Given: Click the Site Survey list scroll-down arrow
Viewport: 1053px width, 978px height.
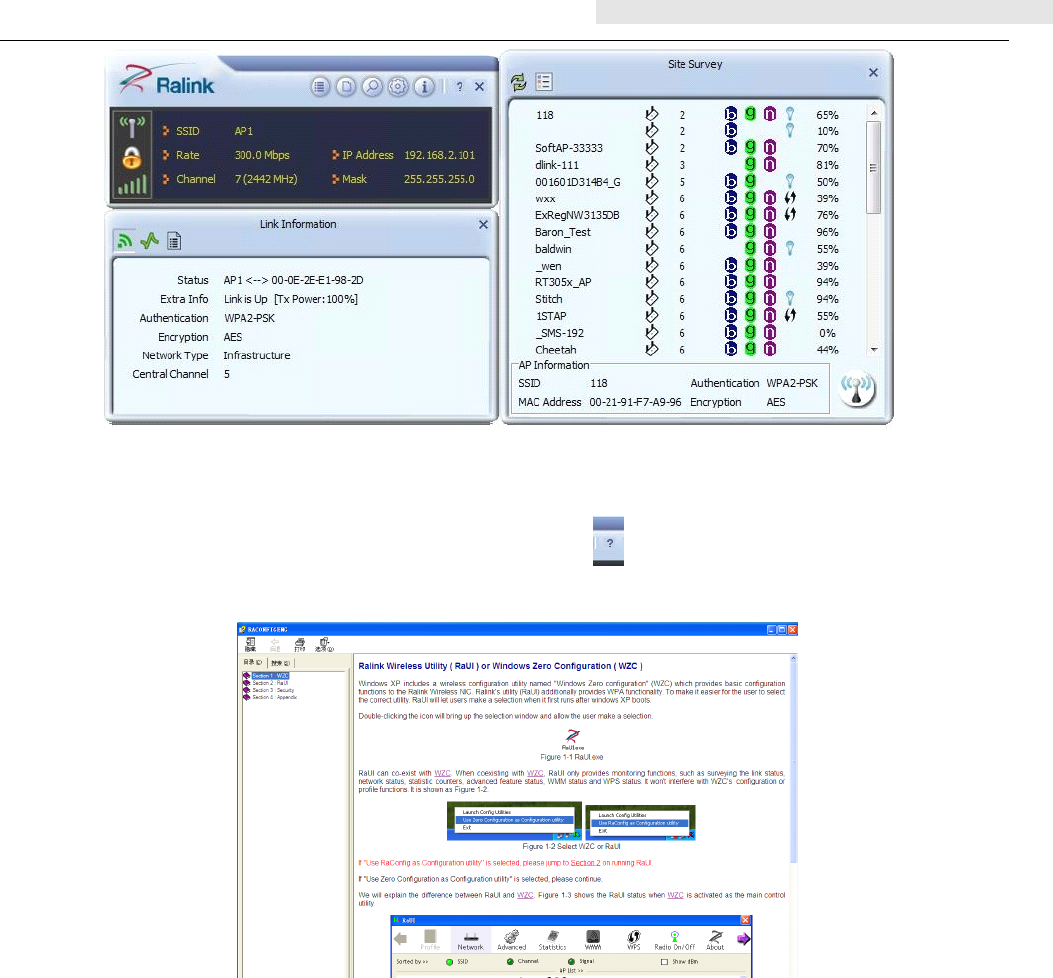Looking at the screenshot, I should click(x=874, y=349).
